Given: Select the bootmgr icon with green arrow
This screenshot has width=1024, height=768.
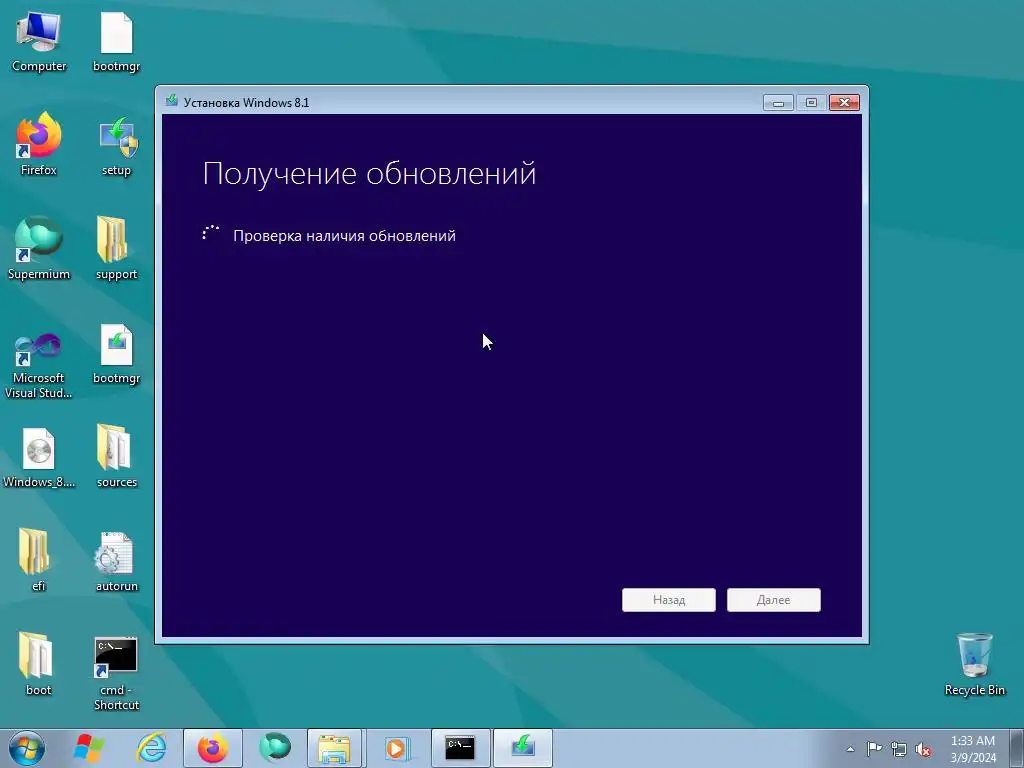Looking at the screenshot, I should pos(116,353).
